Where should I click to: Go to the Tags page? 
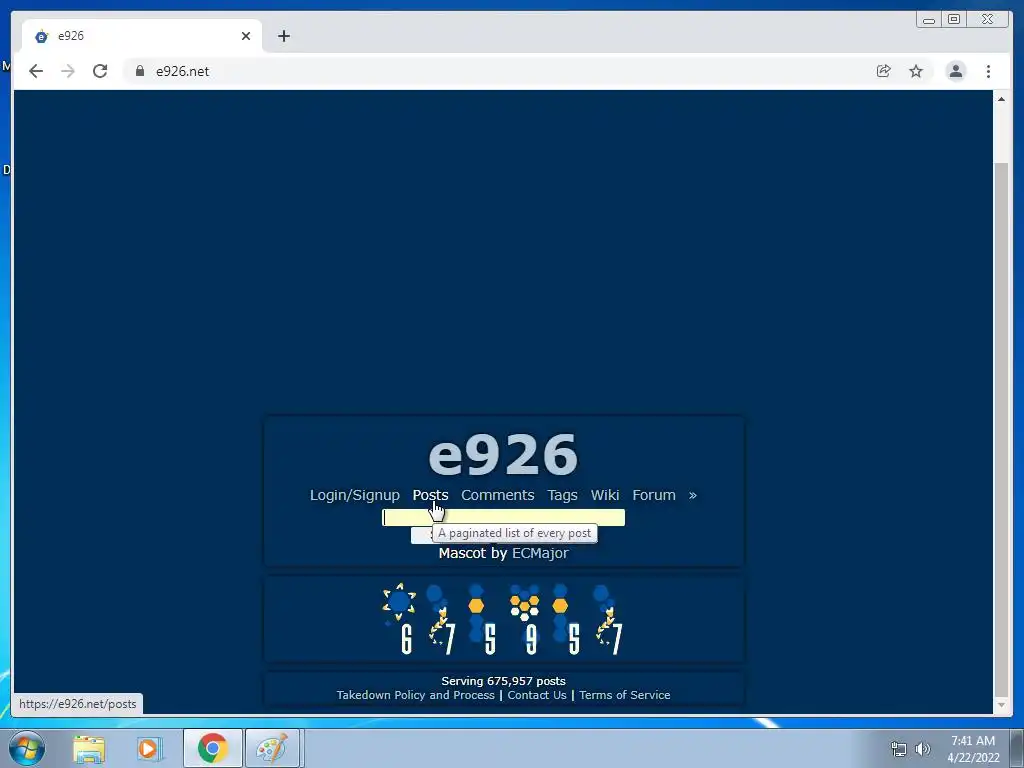[562, 495]
